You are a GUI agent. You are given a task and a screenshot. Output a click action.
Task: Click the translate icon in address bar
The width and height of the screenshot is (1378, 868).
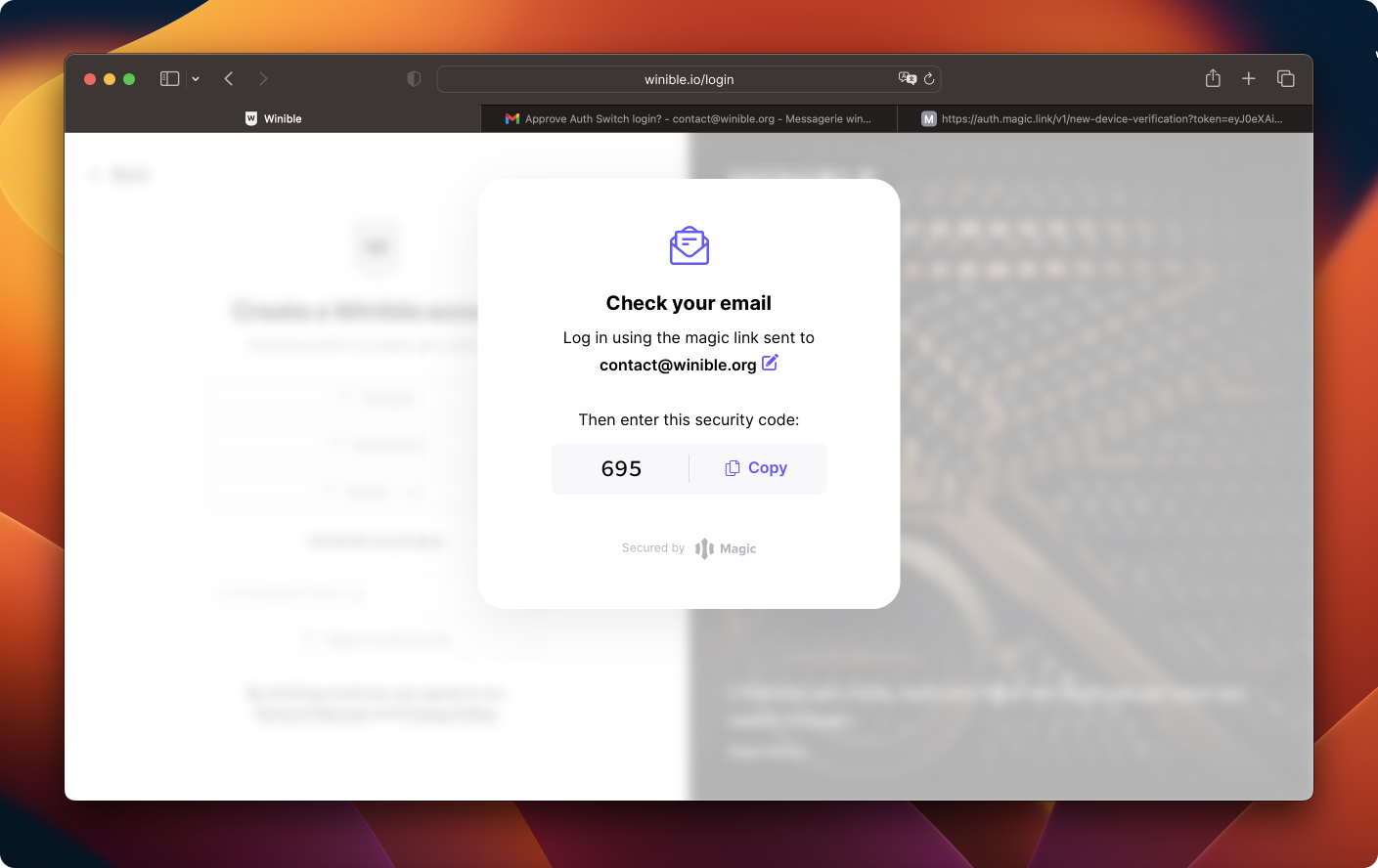(x=907, y=78)
